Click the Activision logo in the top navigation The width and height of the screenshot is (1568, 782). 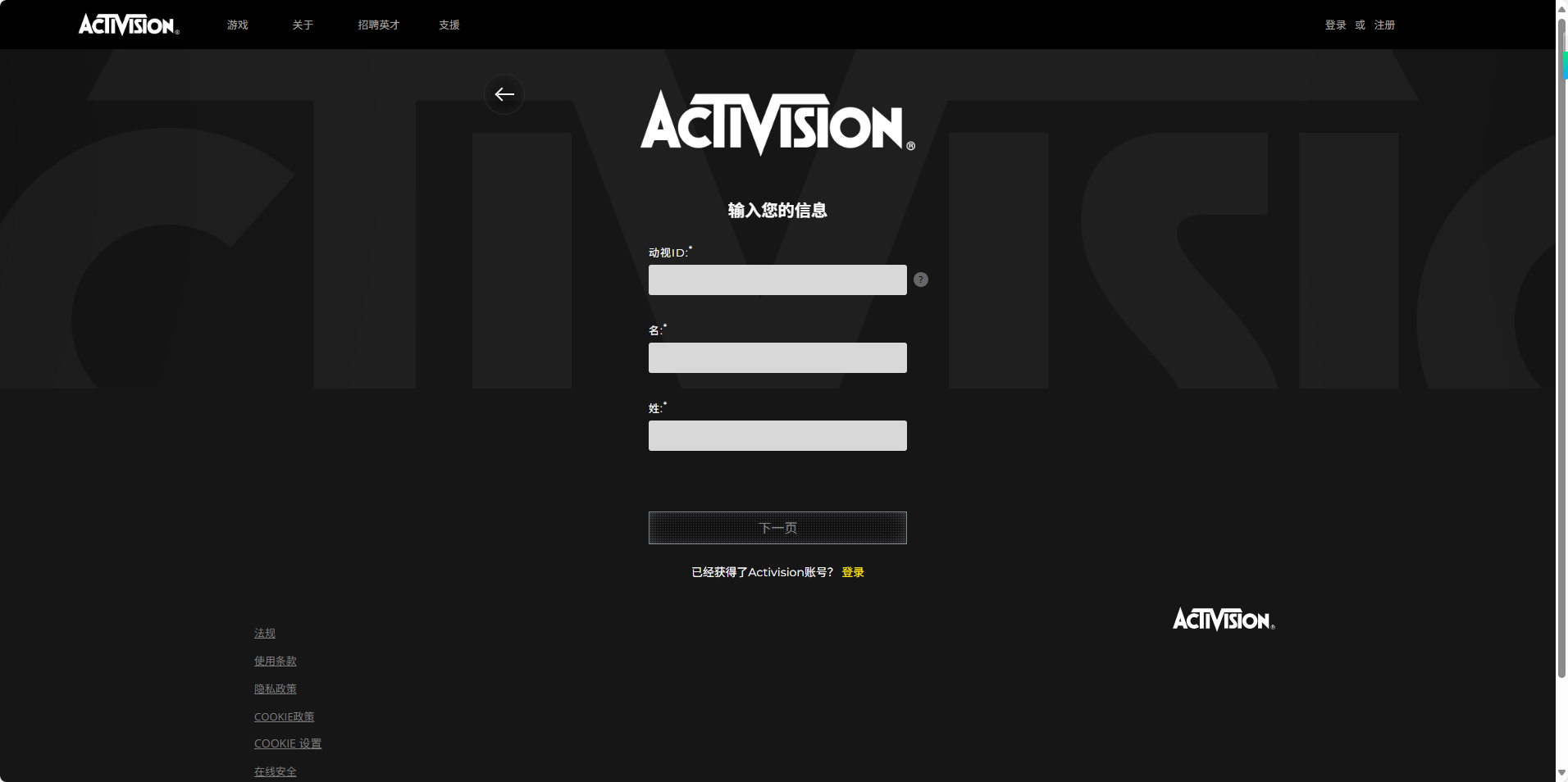point(129,25)
